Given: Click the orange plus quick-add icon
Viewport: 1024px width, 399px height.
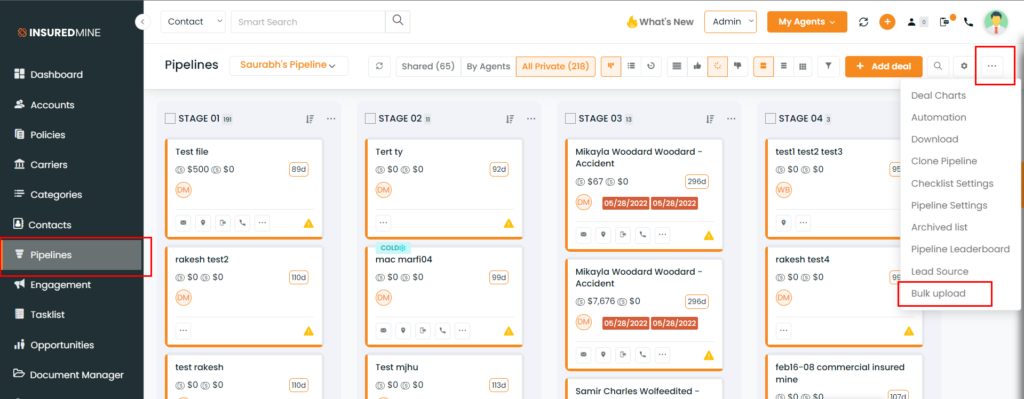Looking at the screenshot, I should (887, 22).
